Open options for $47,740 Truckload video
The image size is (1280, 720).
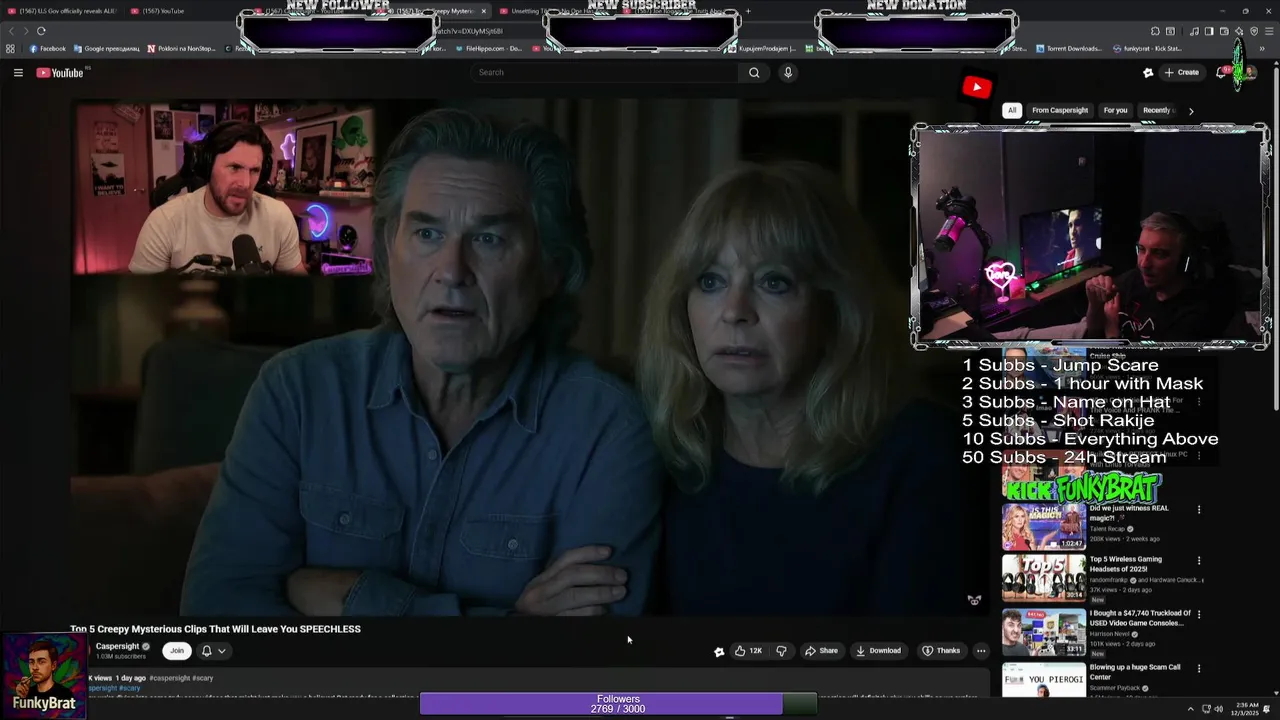click(1199, 615)
